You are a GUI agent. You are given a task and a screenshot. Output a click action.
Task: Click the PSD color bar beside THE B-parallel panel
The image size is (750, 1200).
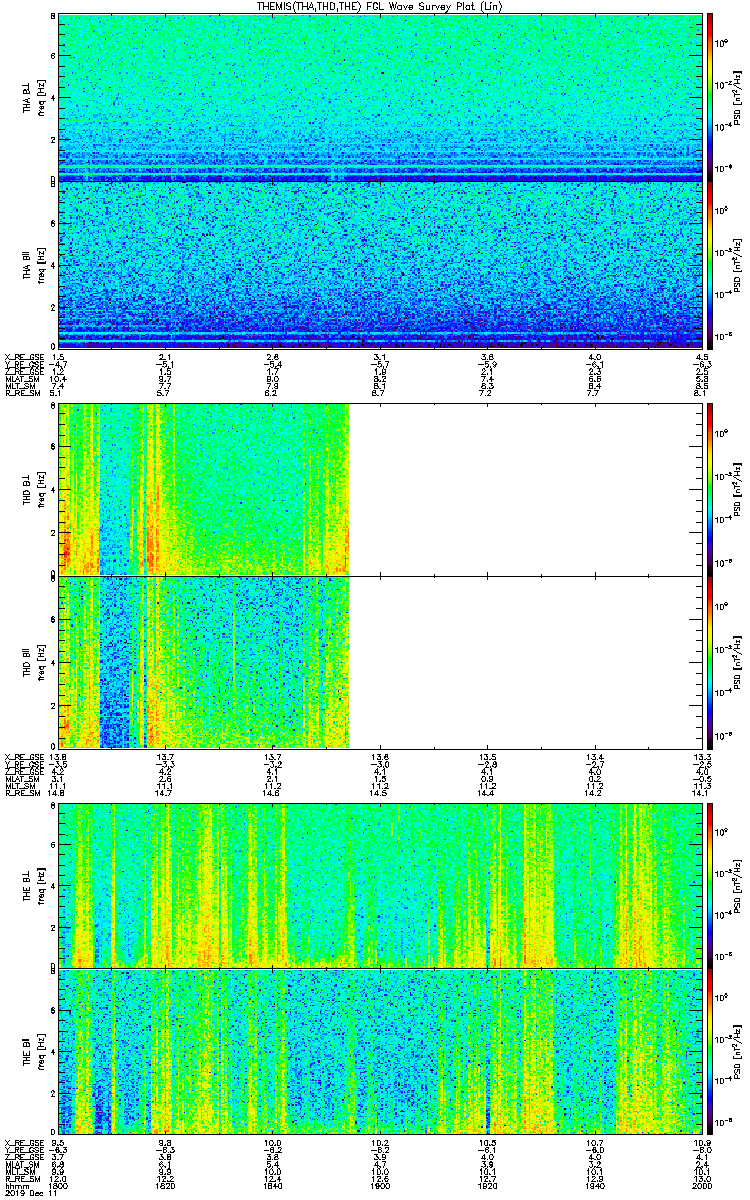click(x=710, y=1050)
